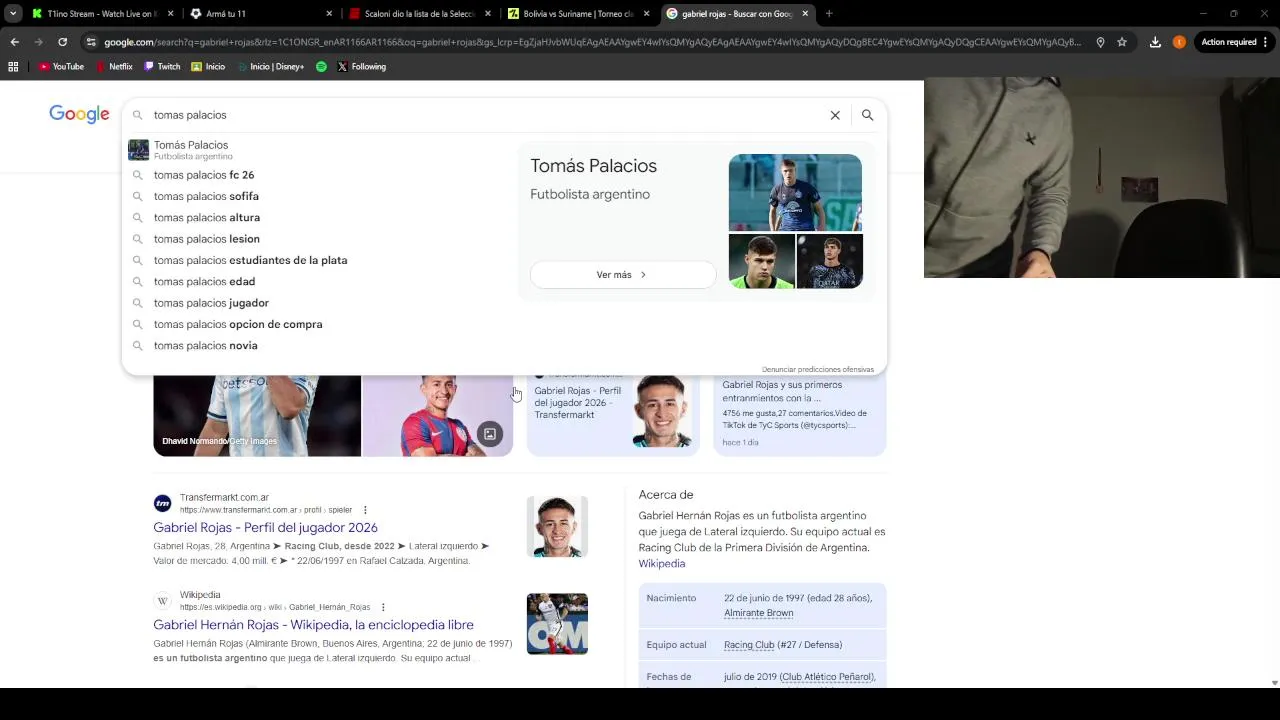Go back with the browser back arrow
Image resolution: width=1280 pixels, height=720 pixels.
click(x=14, y=42)
